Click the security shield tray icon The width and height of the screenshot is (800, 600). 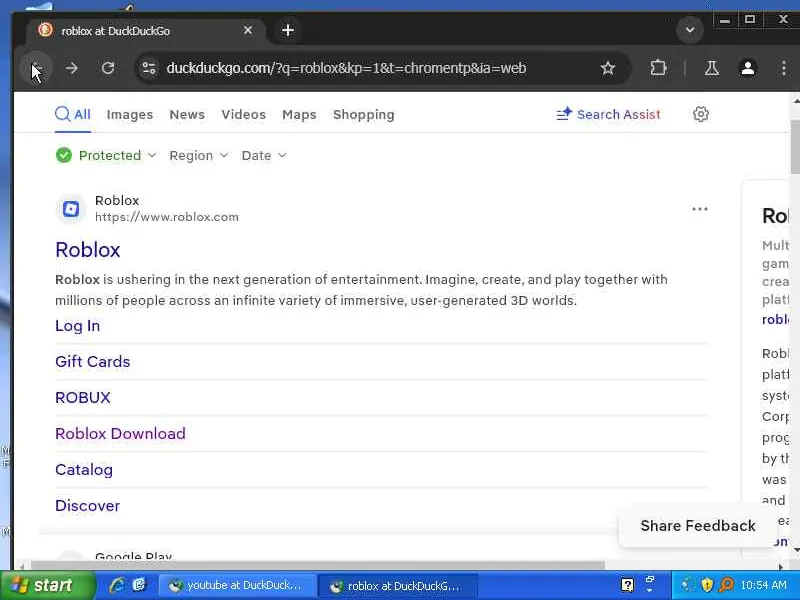pyautogui.click(x=707, y=585)
